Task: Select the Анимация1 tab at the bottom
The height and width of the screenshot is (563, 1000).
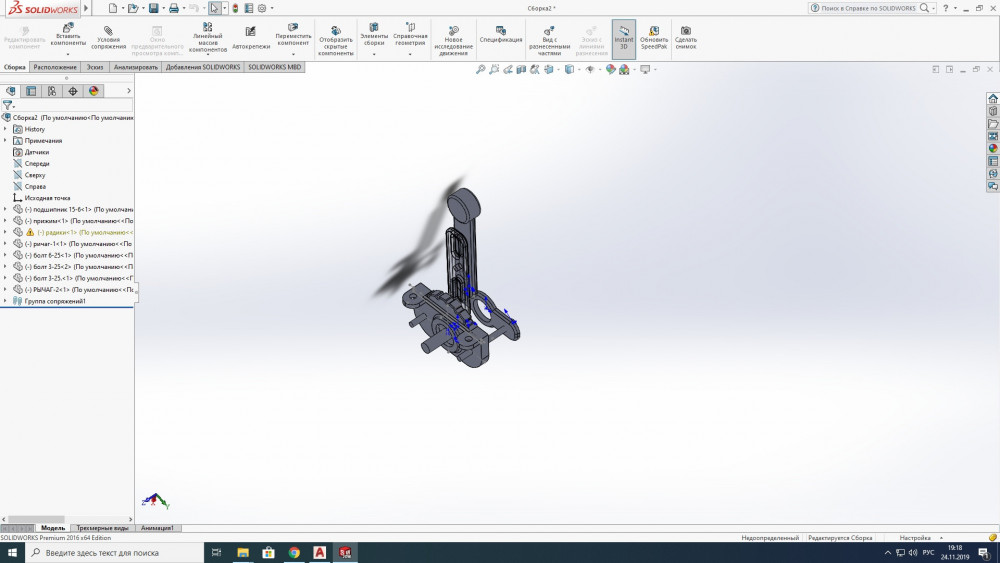Action: tap(157, 528)
